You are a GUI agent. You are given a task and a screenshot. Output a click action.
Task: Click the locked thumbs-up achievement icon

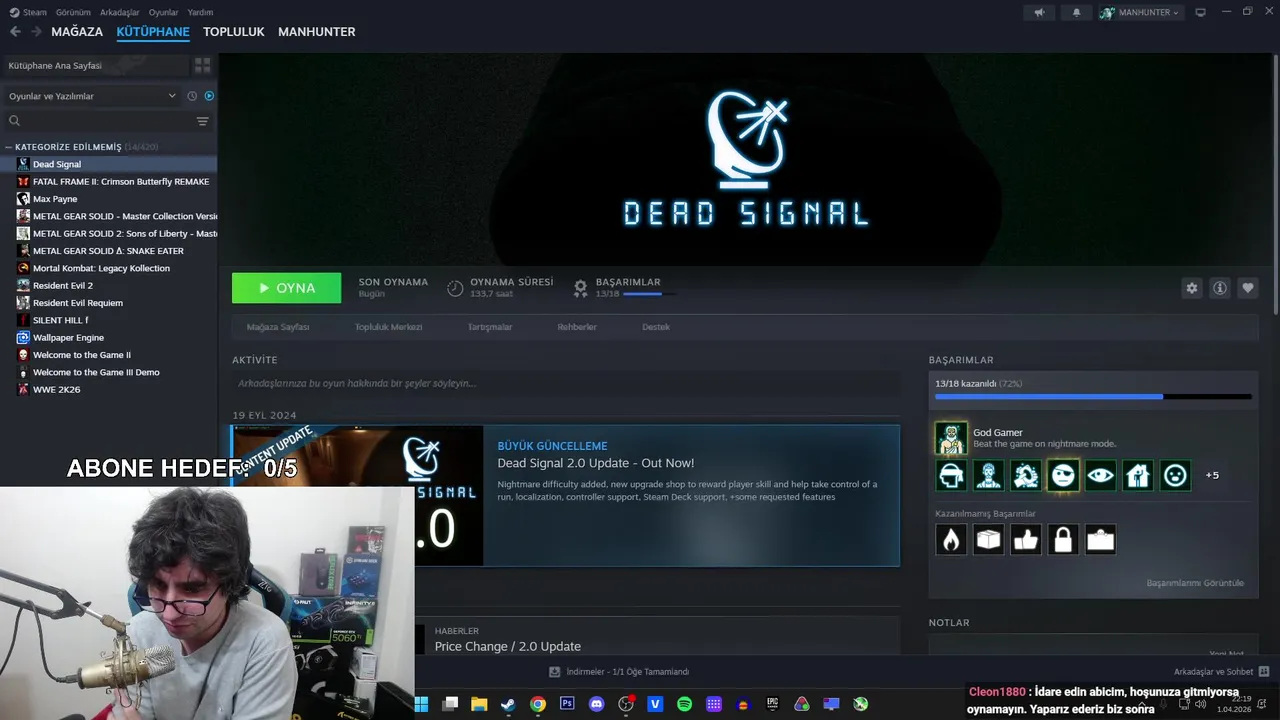point(1026,540)
